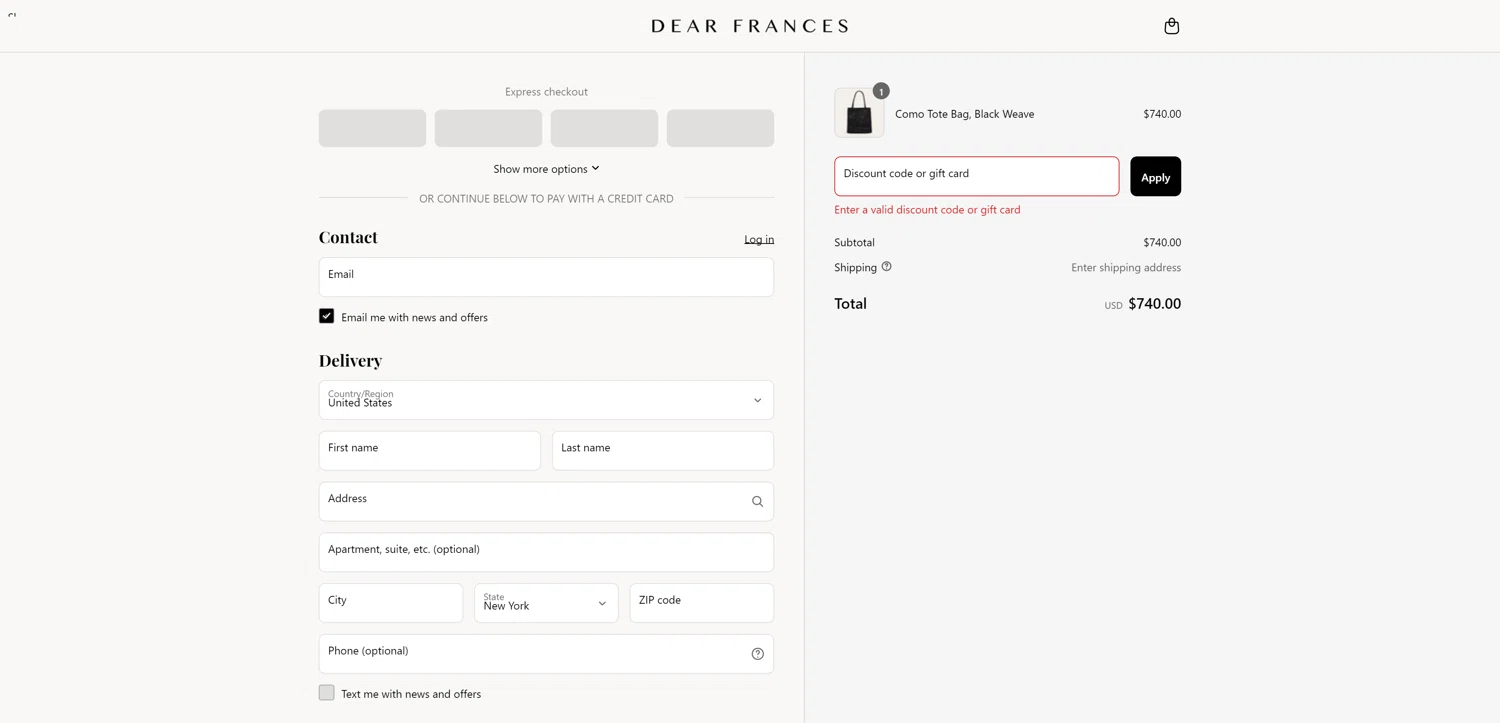Viewport: 1500px width, 723px height.
Task: Open the shopping bag cart icon
Action: pyautogui.click(x=1171, y=26)
